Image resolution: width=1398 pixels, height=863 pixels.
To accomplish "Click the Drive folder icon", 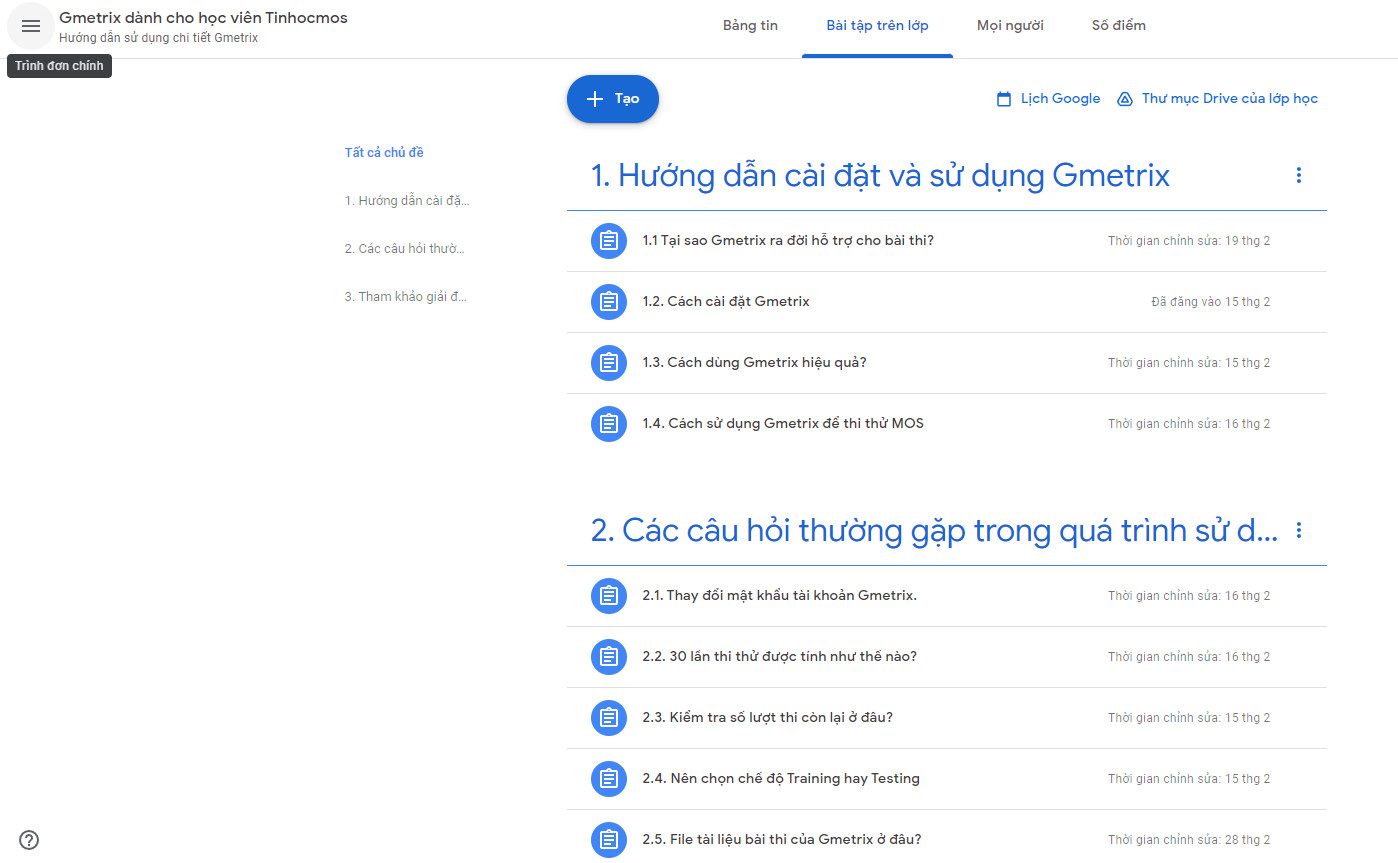I will coord(1124,99).
